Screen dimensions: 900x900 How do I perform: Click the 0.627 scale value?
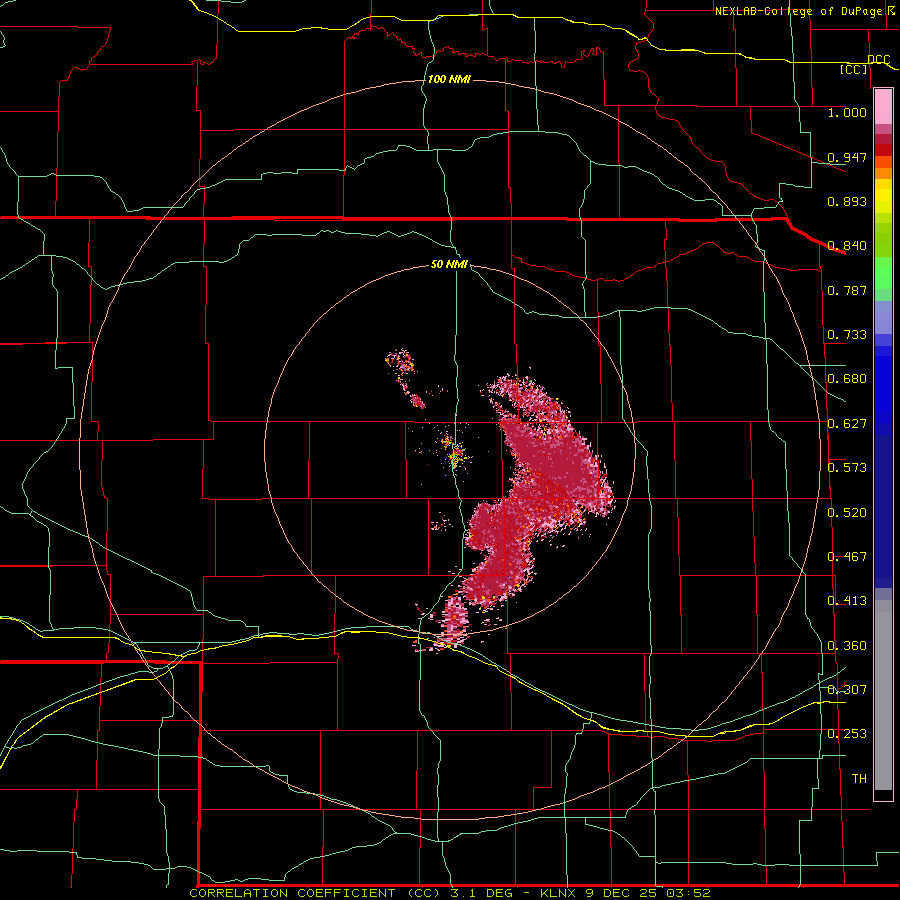tap(847, 424)
